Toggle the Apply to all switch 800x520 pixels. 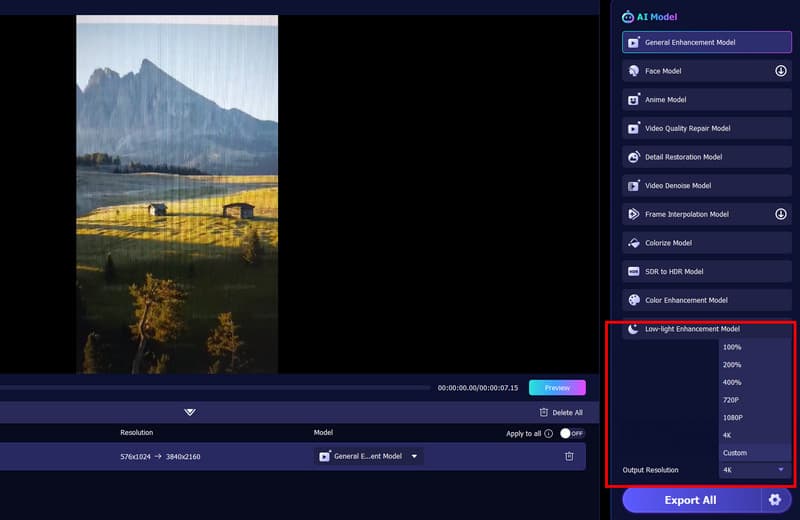572,433
